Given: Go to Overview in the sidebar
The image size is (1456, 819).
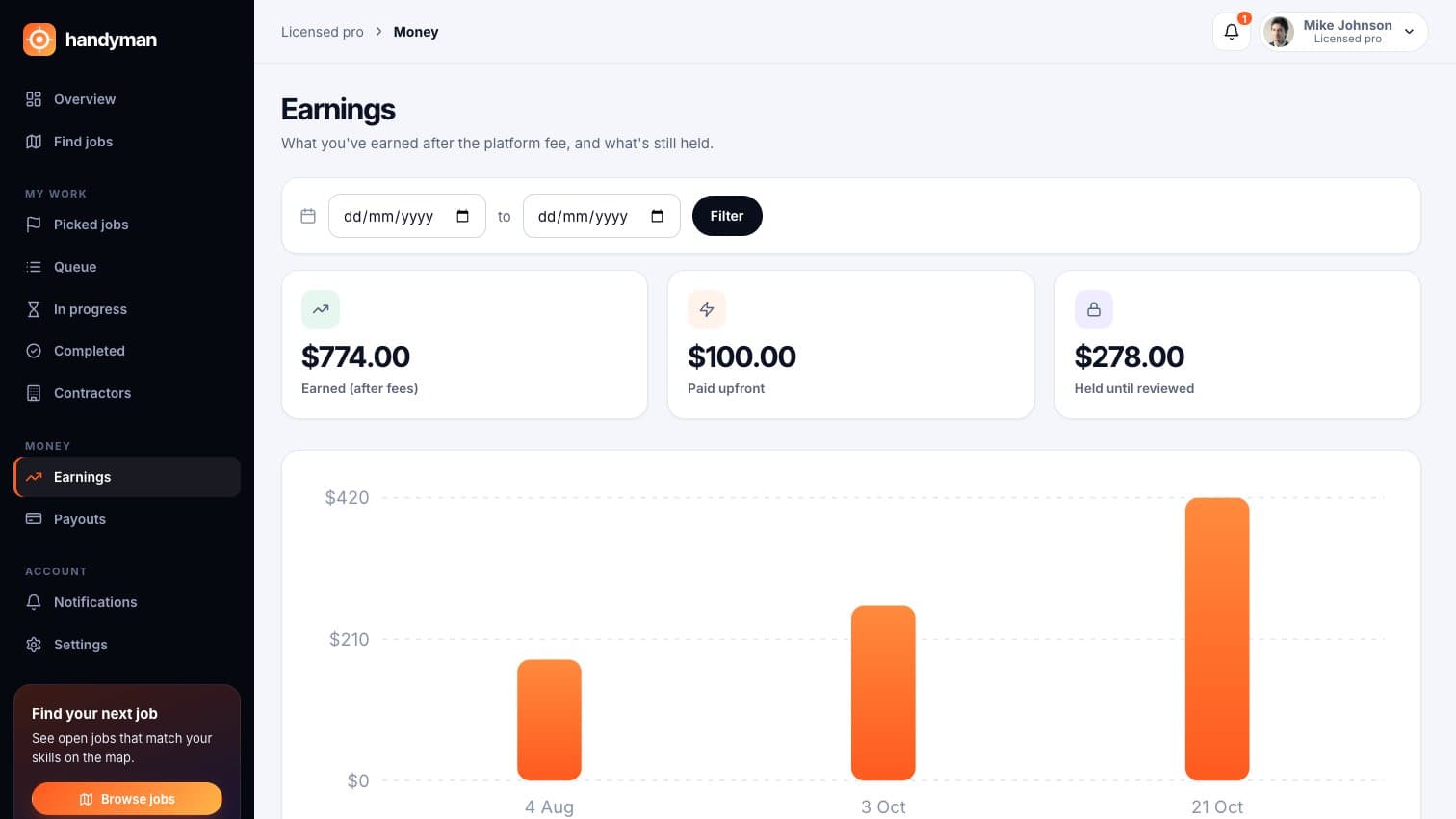Looking at the screenshot, I should tap(127, 99).
